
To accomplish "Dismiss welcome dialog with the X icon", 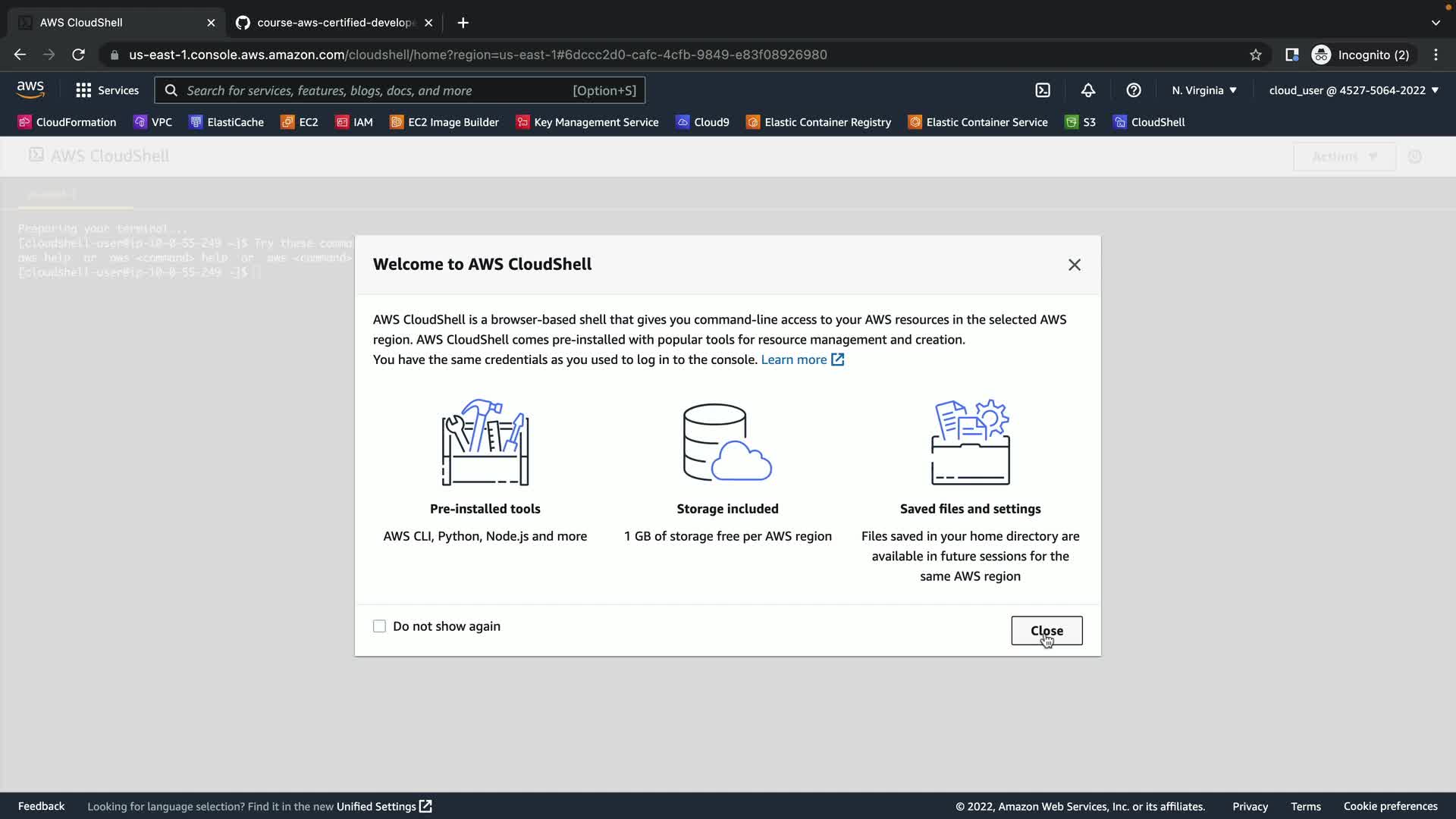I will (1075, 265).
